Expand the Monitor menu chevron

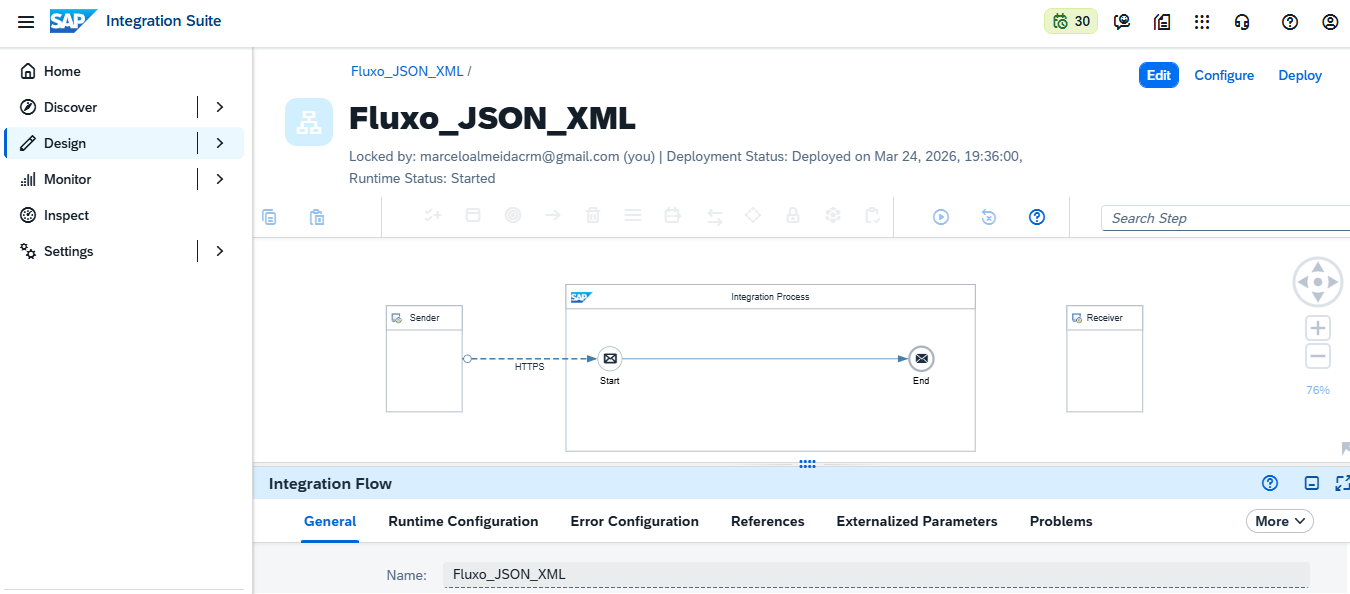tap(220, 179)
